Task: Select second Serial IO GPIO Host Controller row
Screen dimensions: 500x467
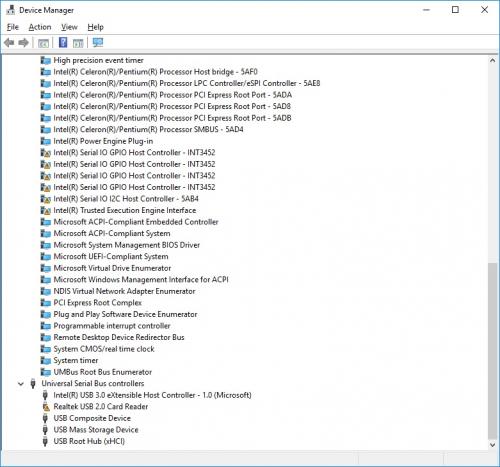Action: (134, 164)
